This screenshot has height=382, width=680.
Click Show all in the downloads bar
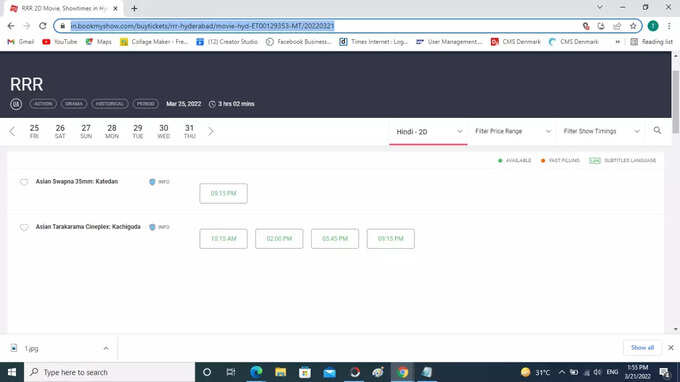point(642,348)
